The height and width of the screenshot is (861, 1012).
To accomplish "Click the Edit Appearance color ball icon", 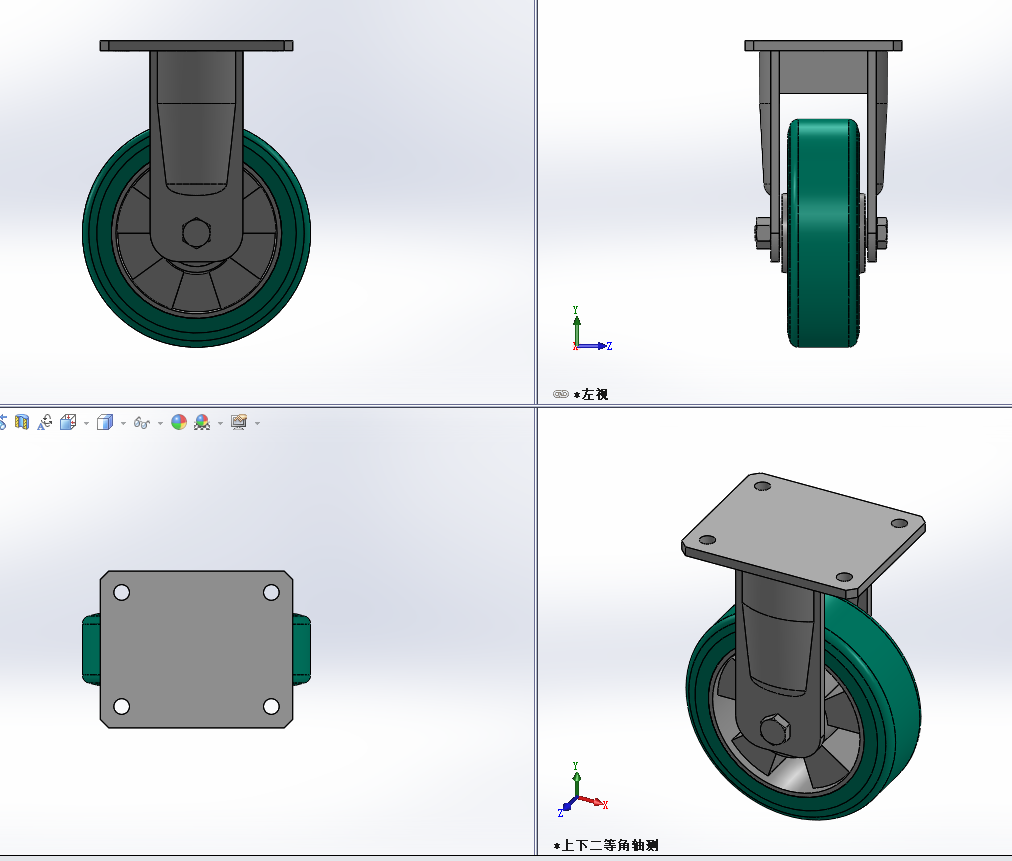I will [x=179, y=422].
